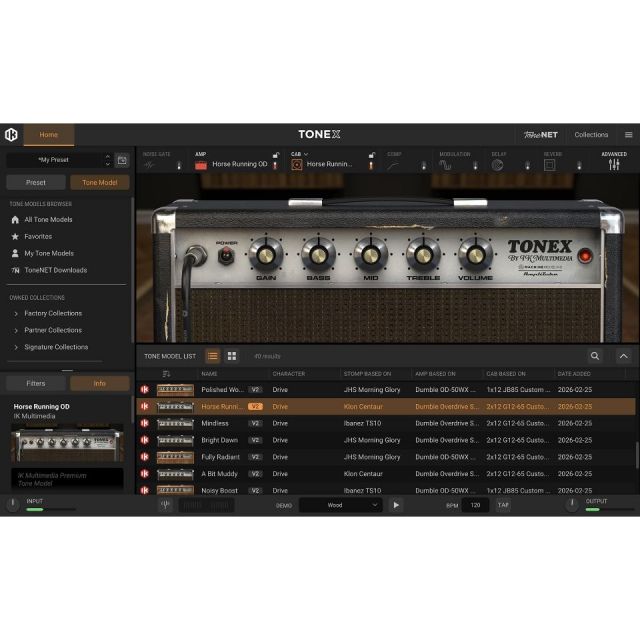Screen dimensions: 640x640
Task: Click IK icon on Mindless row
Action: 144,423
